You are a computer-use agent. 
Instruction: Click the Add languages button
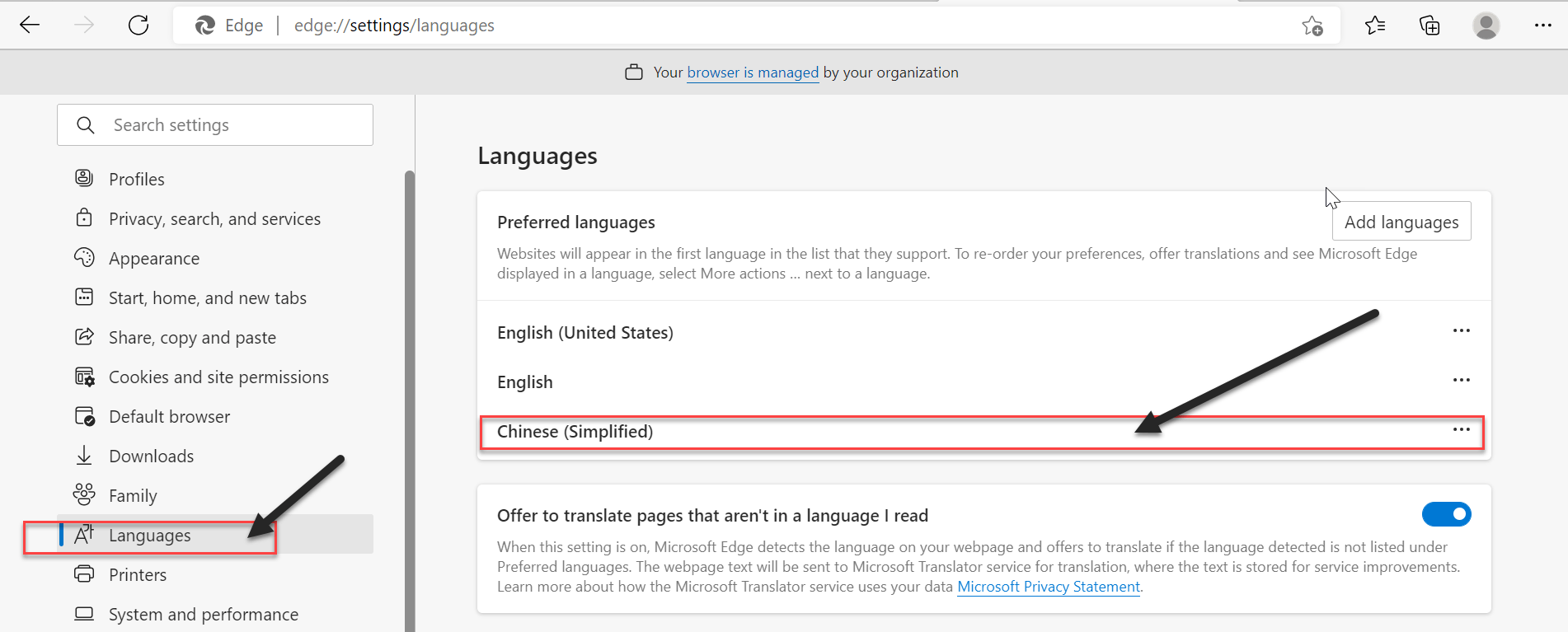coord(1401,222)
